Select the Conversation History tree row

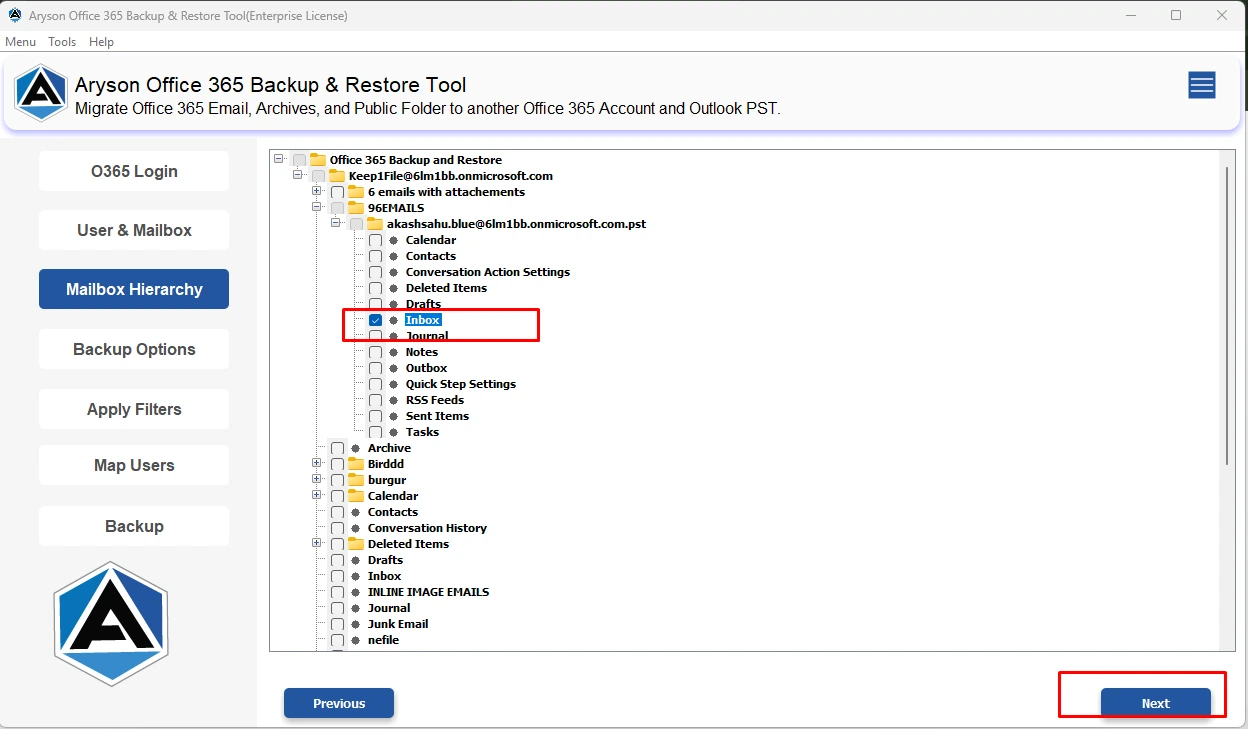tap(427, 528)
